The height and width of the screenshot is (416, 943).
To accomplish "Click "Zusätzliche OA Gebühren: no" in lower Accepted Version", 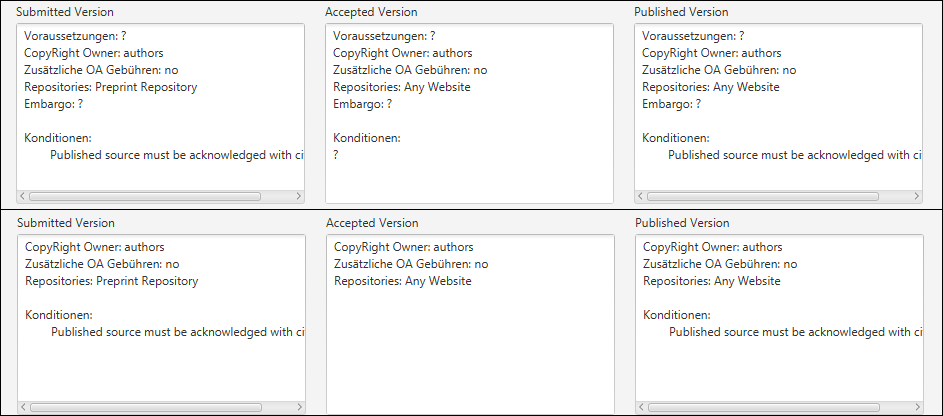I will click(411, 264).
